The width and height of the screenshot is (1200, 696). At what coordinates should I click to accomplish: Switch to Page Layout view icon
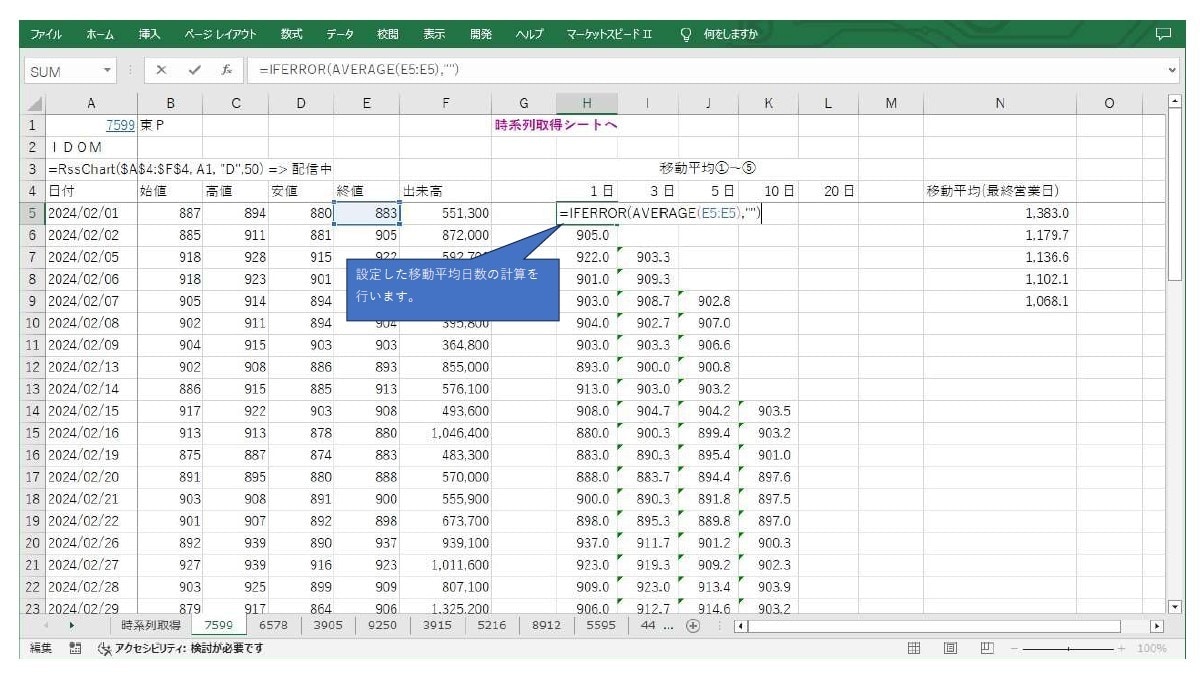(x=950, y=648)
